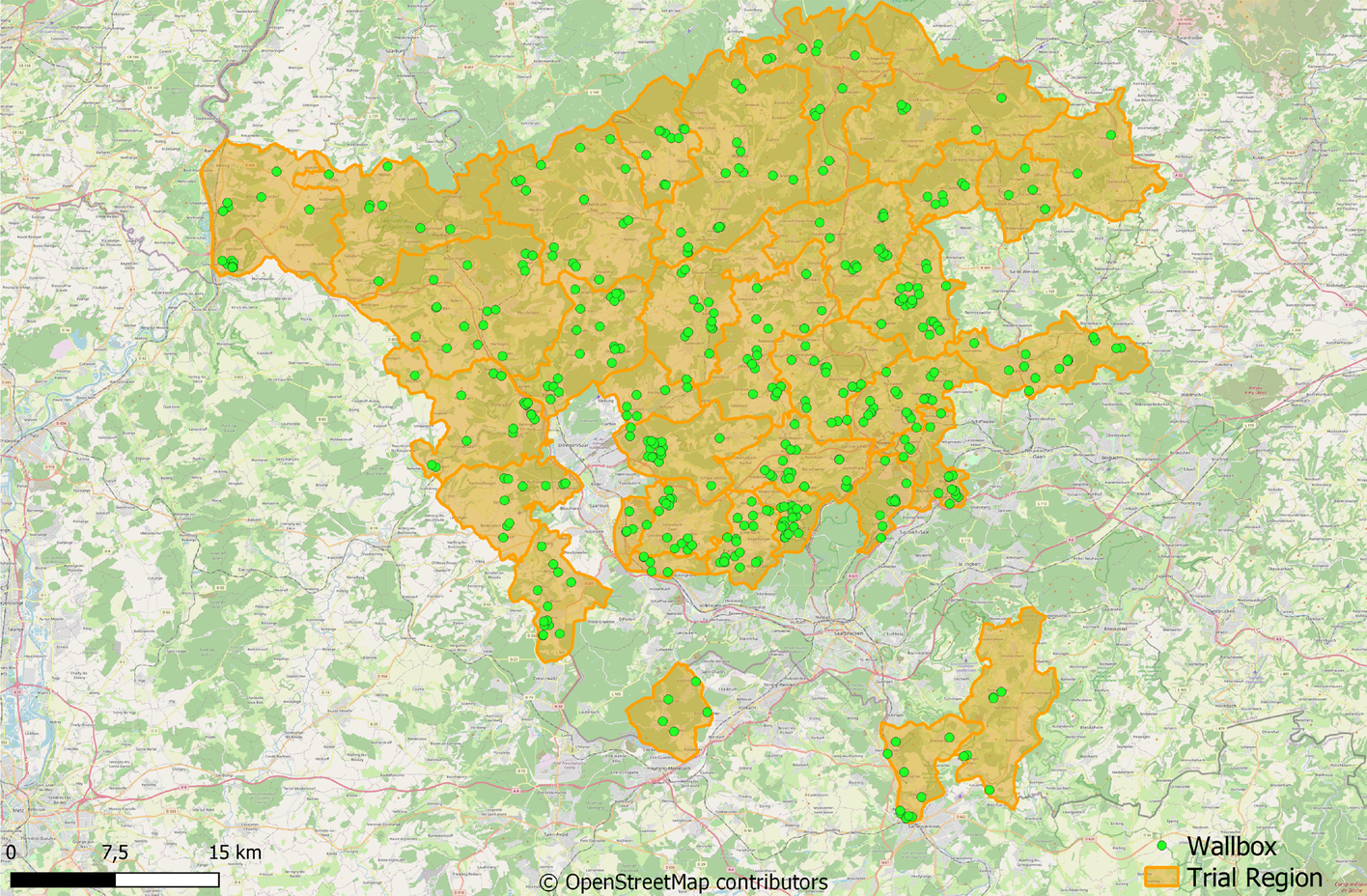Click the Metz city label
Viewport: 1367px width, 896px height.
(18, 810)
